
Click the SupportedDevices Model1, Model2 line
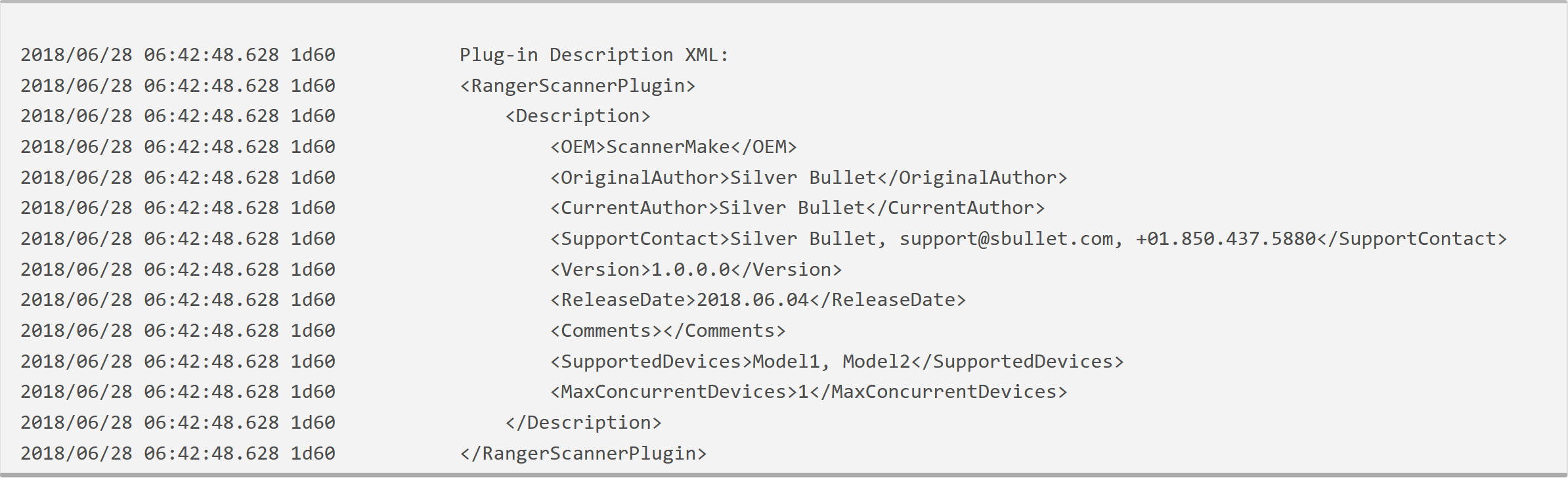pos(837,362)
